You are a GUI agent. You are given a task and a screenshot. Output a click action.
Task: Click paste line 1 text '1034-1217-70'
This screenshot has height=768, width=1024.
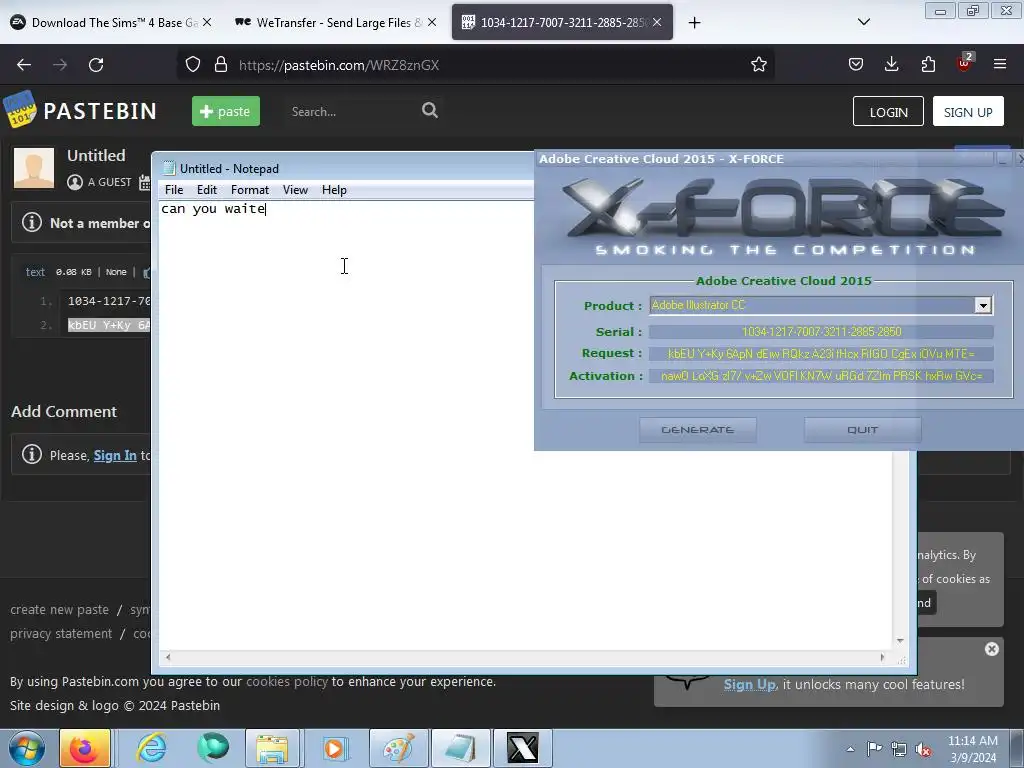pos(109,301)
